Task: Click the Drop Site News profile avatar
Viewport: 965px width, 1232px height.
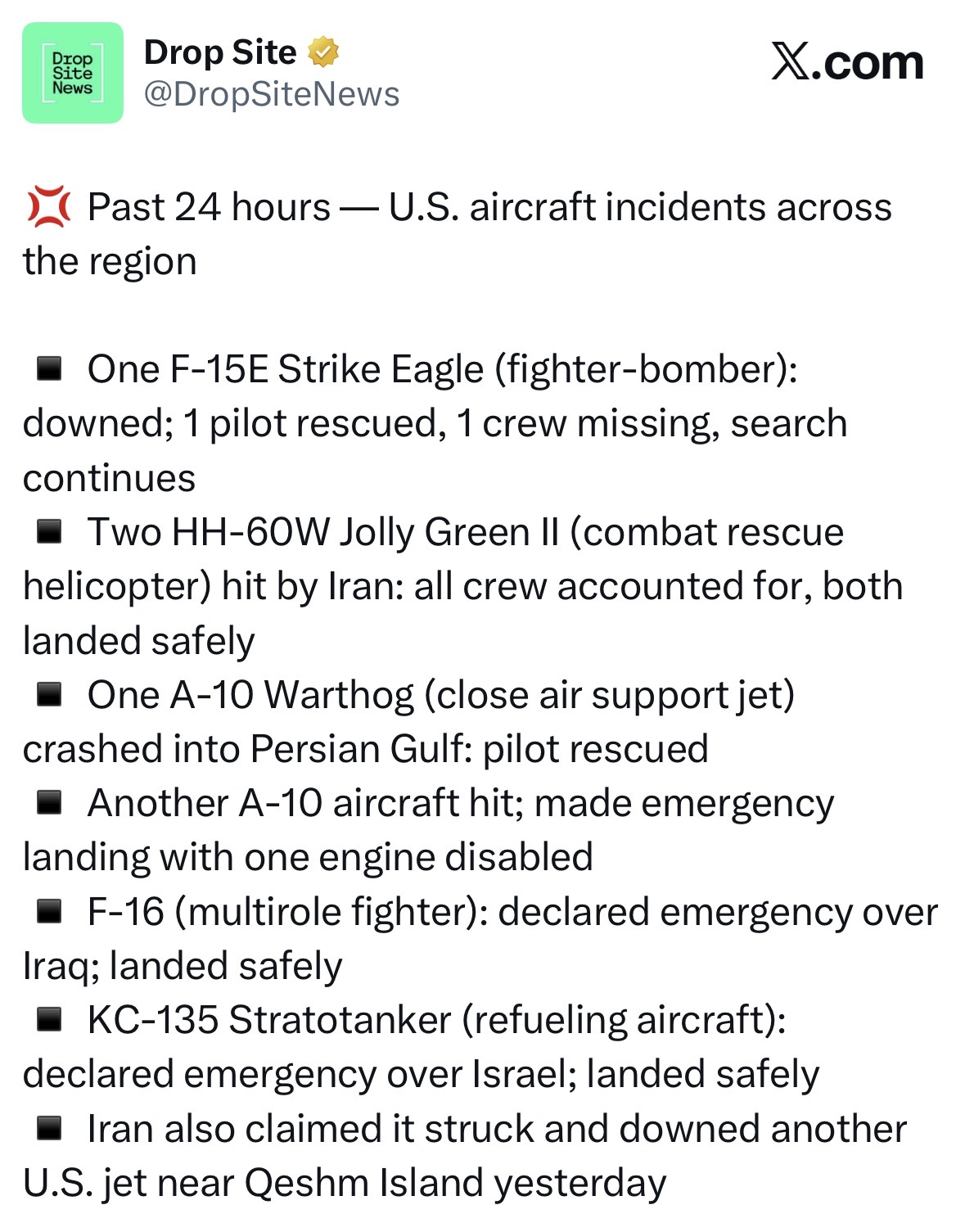Action: 73,73
